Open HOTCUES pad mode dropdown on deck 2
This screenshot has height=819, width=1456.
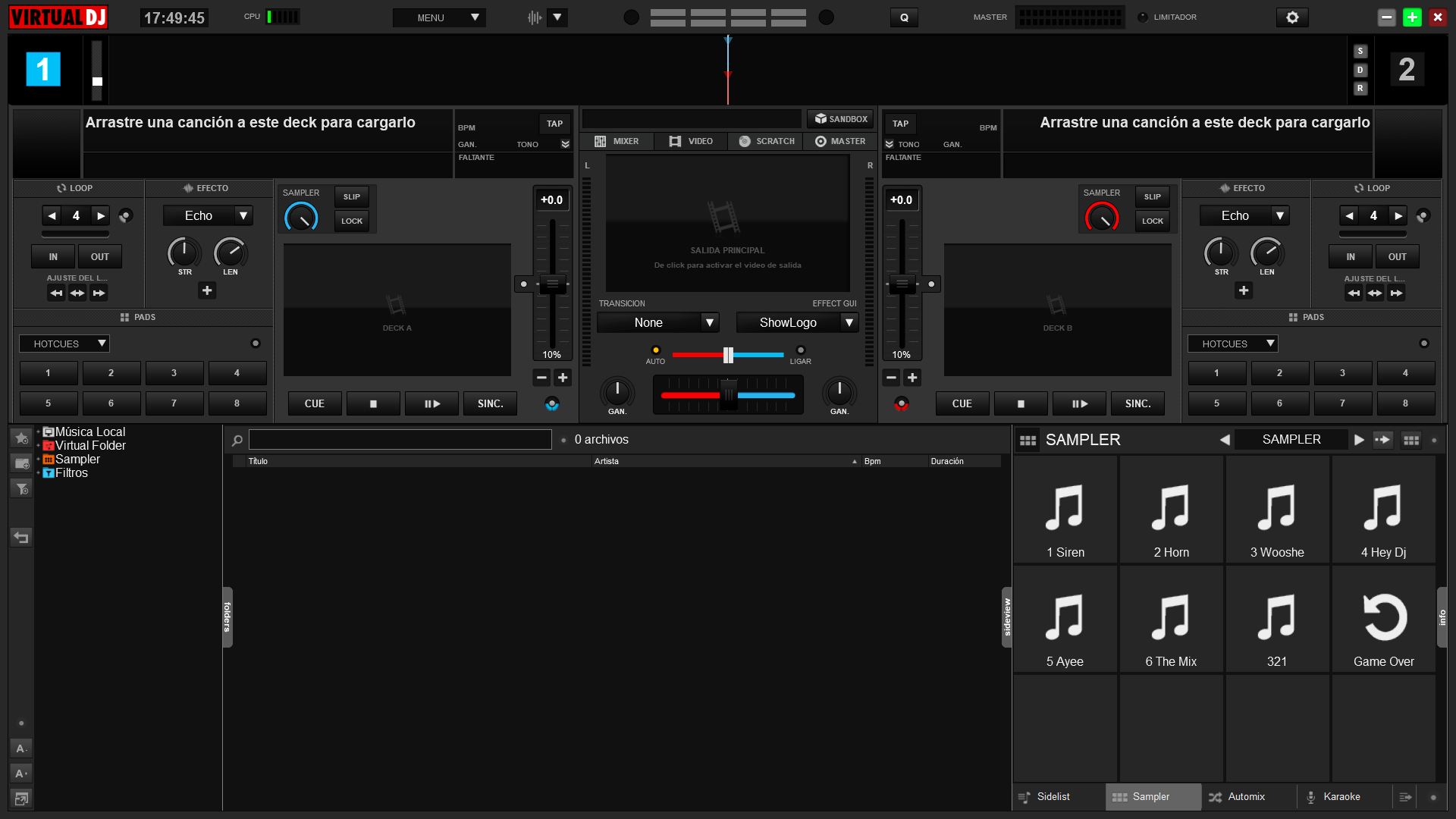coord(1232,344)
